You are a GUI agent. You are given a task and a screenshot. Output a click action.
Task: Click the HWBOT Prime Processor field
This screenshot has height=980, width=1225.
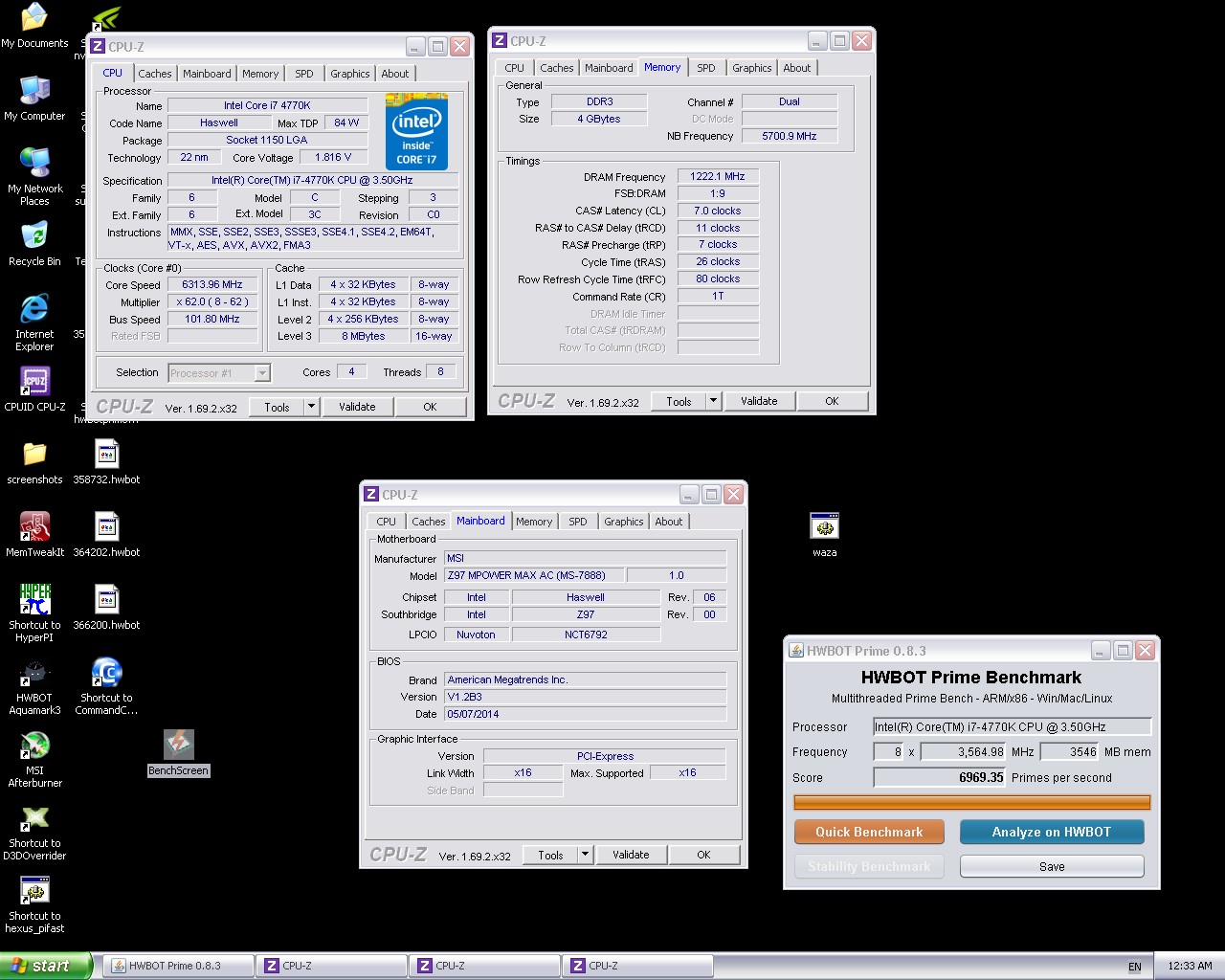tap(1012, 726)
